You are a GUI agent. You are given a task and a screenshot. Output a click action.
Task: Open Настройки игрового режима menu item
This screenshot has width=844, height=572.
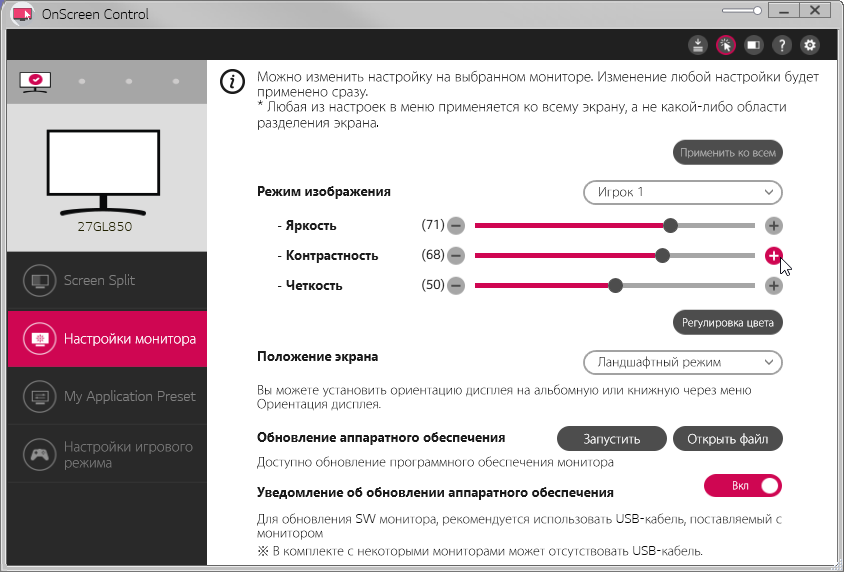pos(107,454)
